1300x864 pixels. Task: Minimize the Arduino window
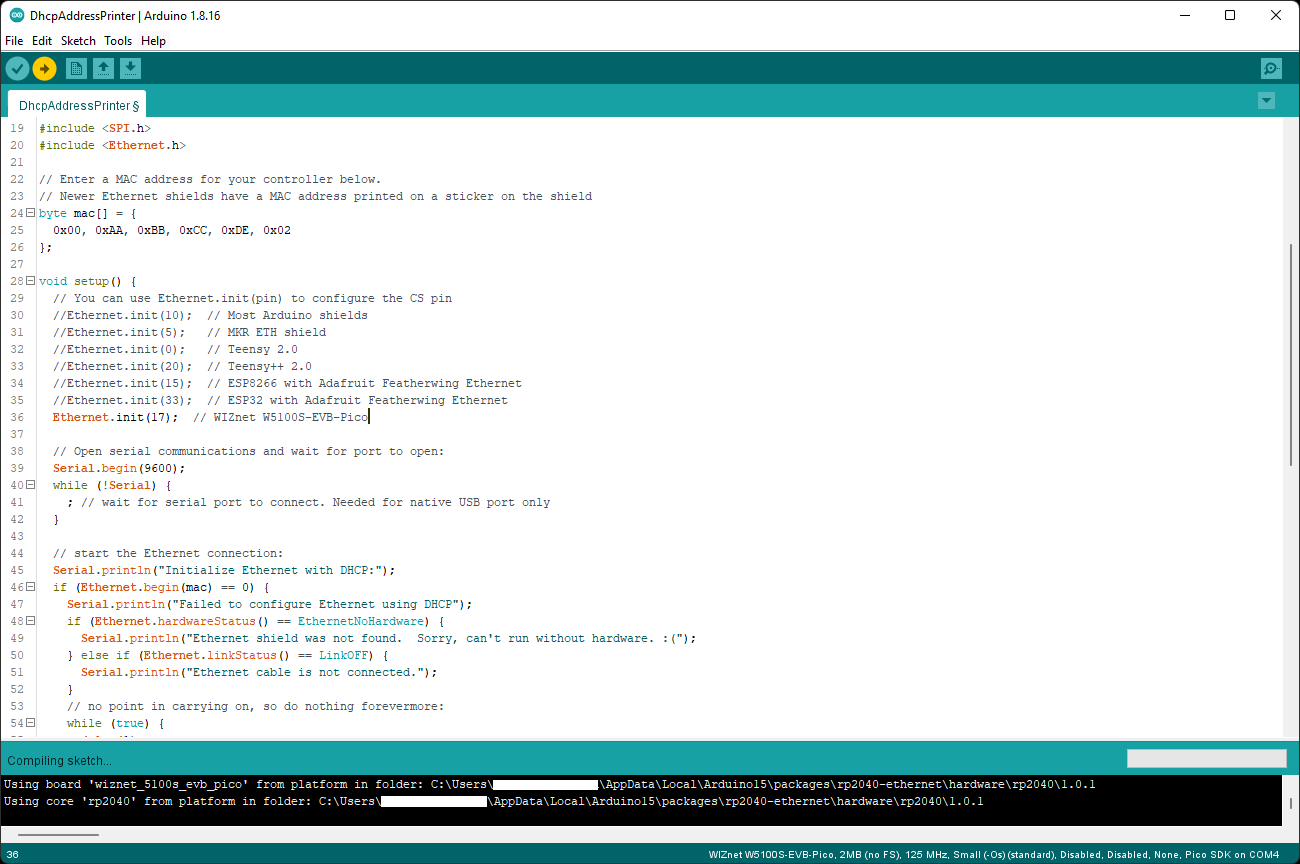pyautogui.click(x=1185, y=15)
